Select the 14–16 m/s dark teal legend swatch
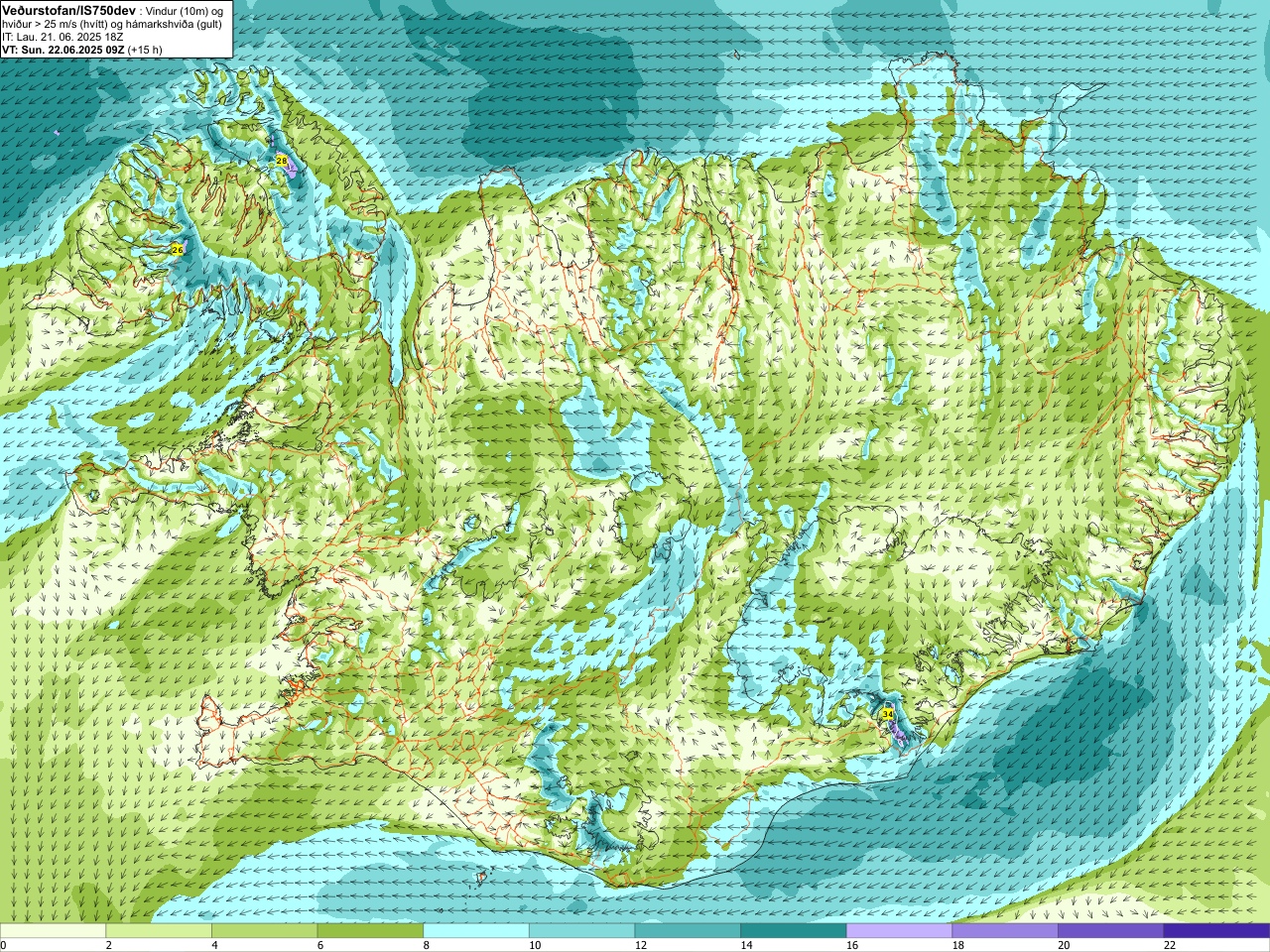1270x952 pixels. (x=794, y=931)
